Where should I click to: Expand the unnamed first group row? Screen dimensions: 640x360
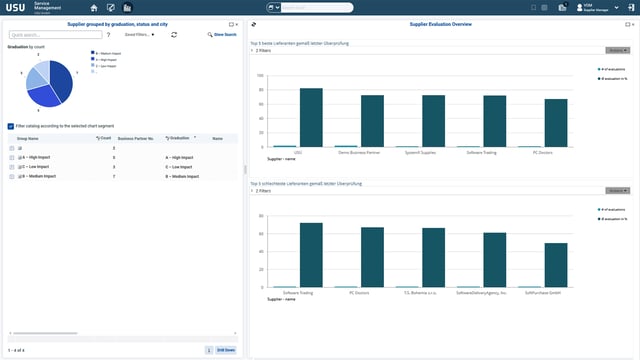[20, 149]
